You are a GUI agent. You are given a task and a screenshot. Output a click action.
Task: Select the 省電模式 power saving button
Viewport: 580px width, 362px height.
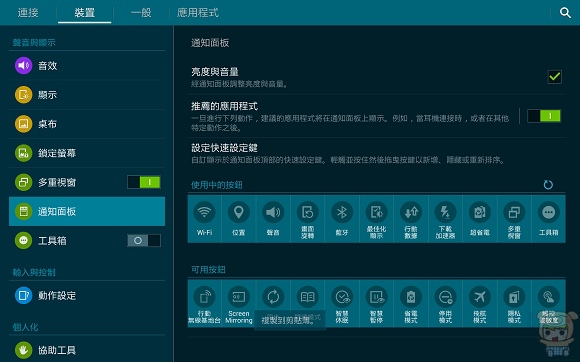tap(411, 304)
